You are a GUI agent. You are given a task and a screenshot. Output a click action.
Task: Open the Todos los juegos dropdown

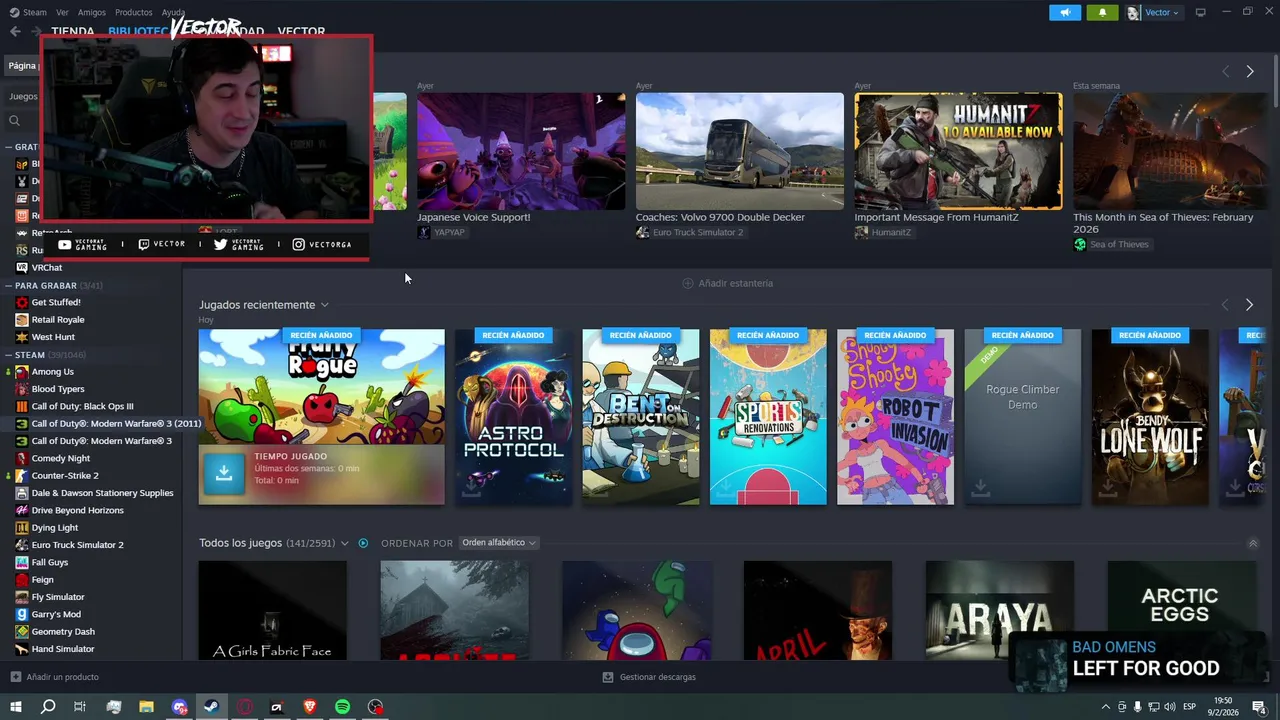pos(344,543)
